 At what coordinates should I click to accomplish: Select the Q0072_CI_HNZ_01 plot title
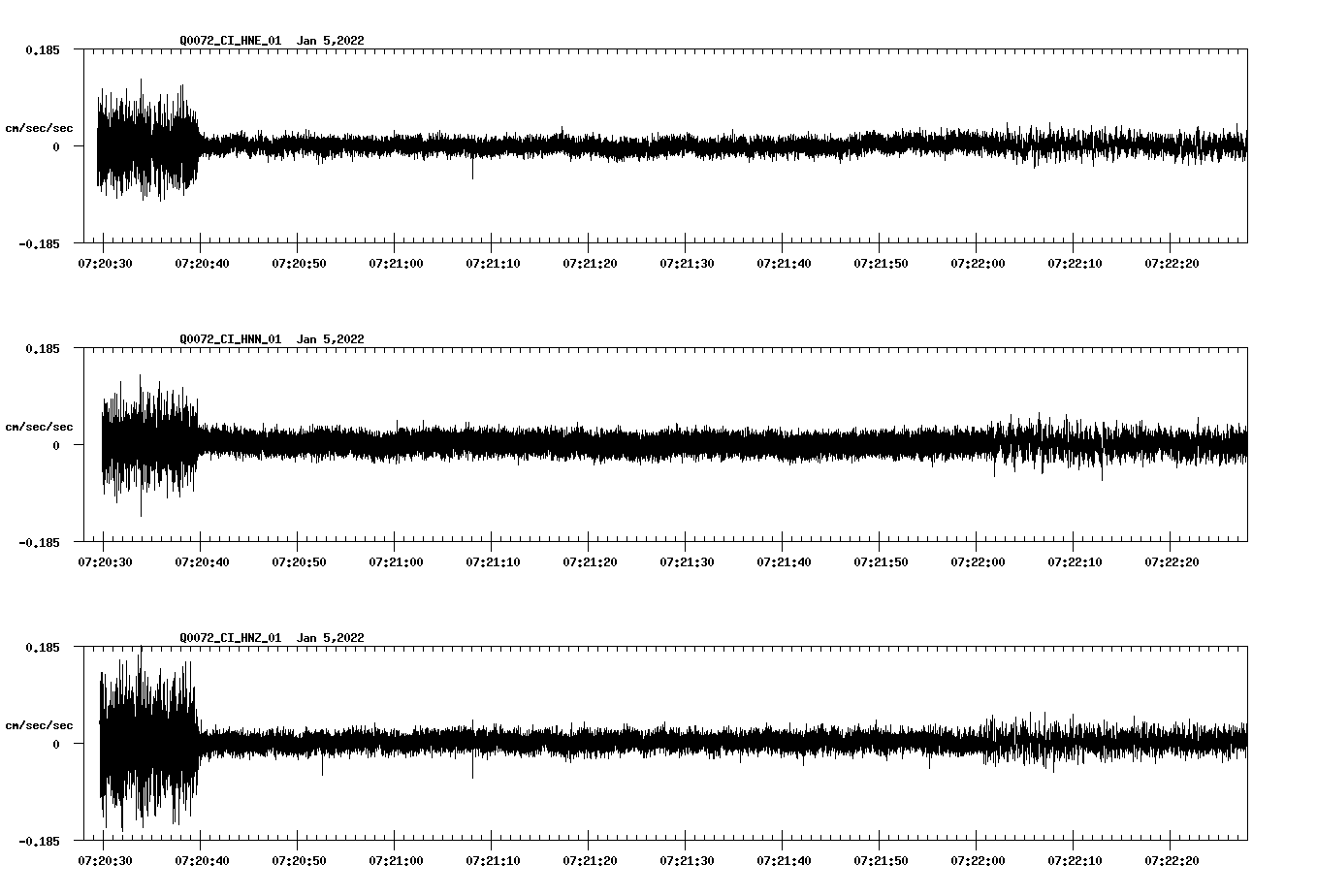coord(231,638)
